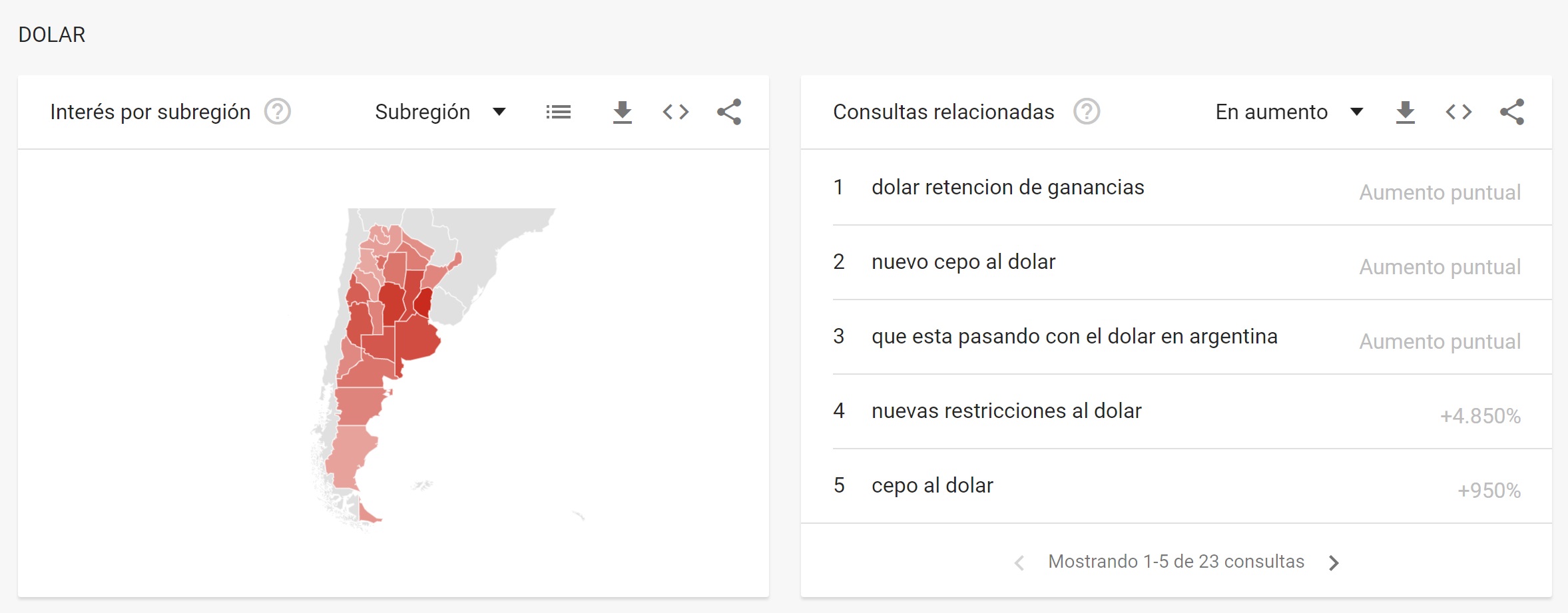Viewport: 1568px width, 613px height.
Task: Get embed code for related queries
Action: (x=1458, y=112)
